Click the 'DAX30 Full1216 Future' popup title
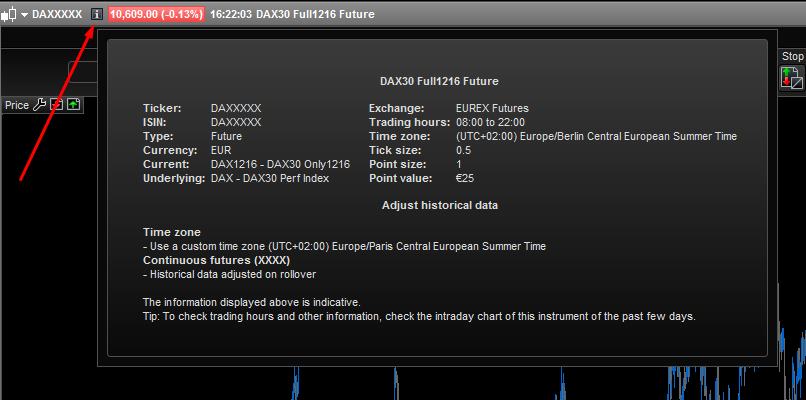Image resolution: width=806 pixels, height=400 pixels. click(x=440, y=81)
